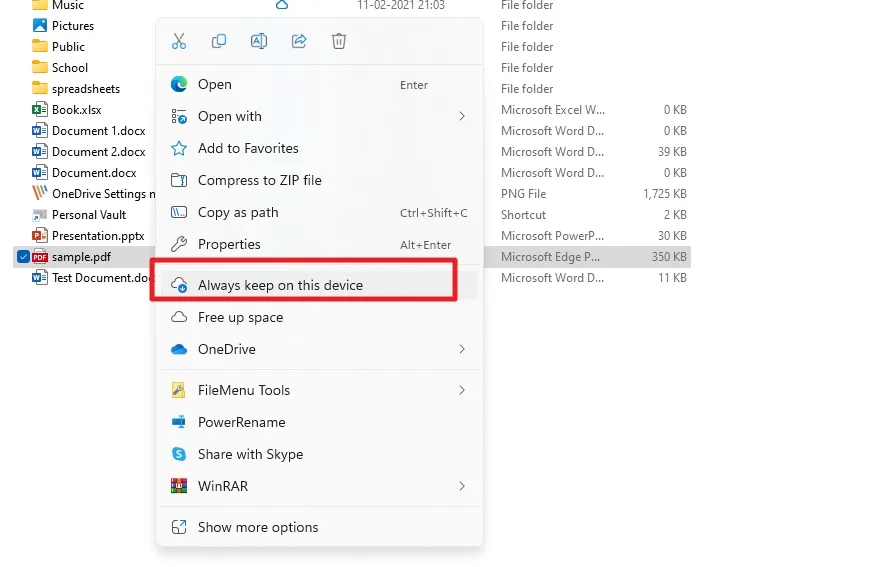This screenshot has height=567, width=876.
Task: Click the Rename icon in context menu
Action: tap(259, 41)
